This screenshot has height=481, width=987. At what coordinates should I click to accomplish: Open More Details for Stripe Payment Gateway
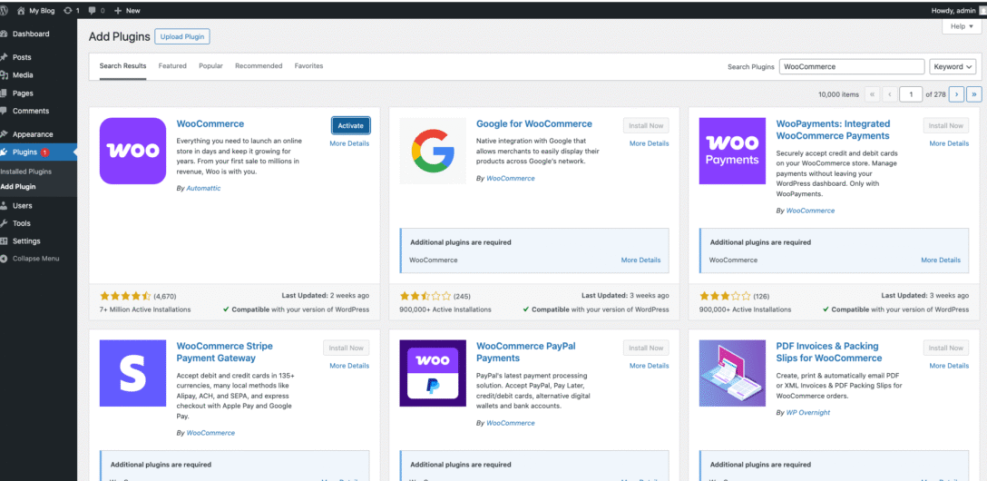349,366
